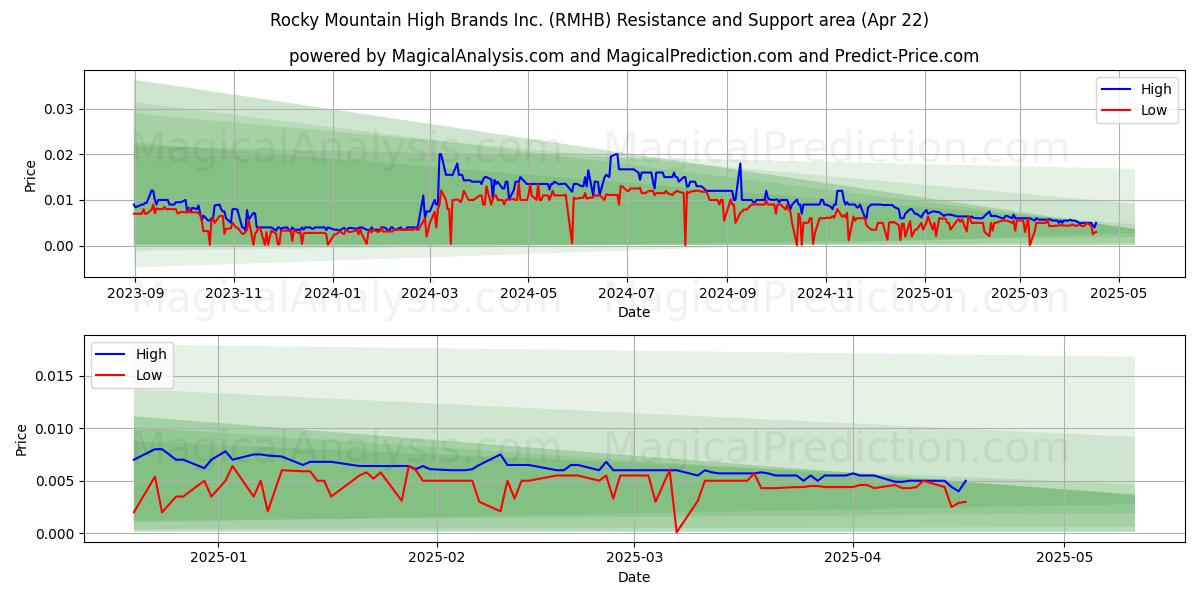Viewport: 1200px width, 600px height.
Task: Click the '0.000' tick on bottom chart
Action: point(57,534)
